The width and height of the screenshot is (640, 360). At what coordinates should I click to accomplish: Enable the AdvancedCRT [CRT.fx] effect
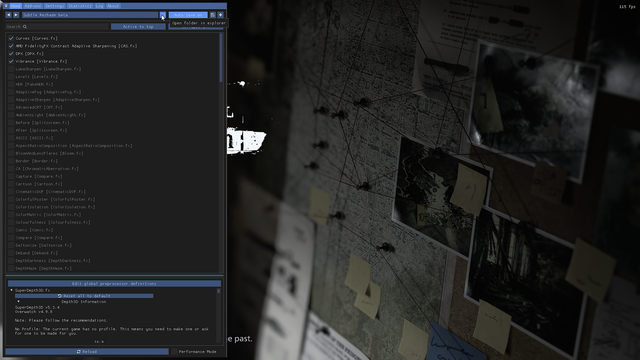coord(11,107)
